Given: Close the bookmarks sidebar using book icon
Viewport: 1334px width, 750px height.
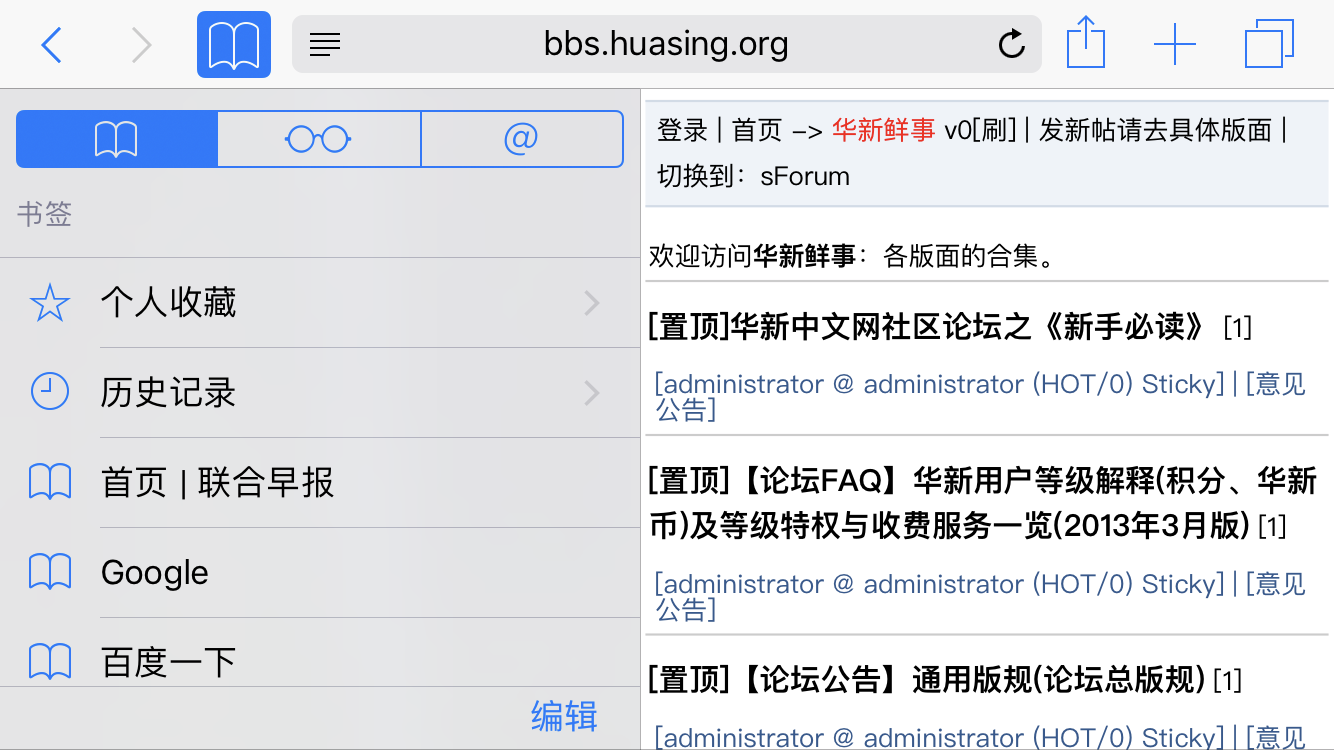Looking at the screenshot, I should (x=234, y=45).
